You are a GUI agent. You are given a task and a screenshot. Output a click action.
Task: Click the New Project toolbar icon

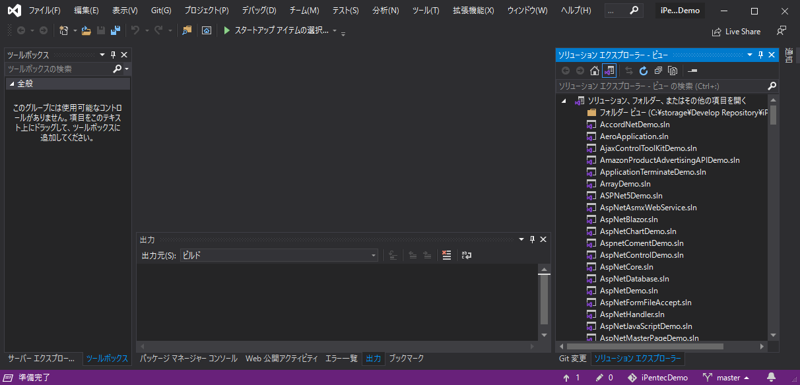[x=63, y=31]
